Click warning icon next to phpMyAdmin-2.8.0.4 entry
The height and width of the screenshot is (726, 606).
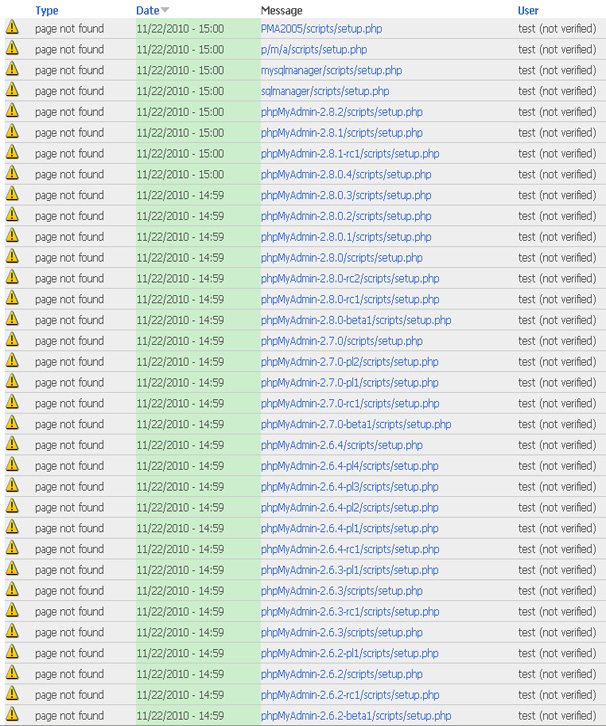coord(12,174)
